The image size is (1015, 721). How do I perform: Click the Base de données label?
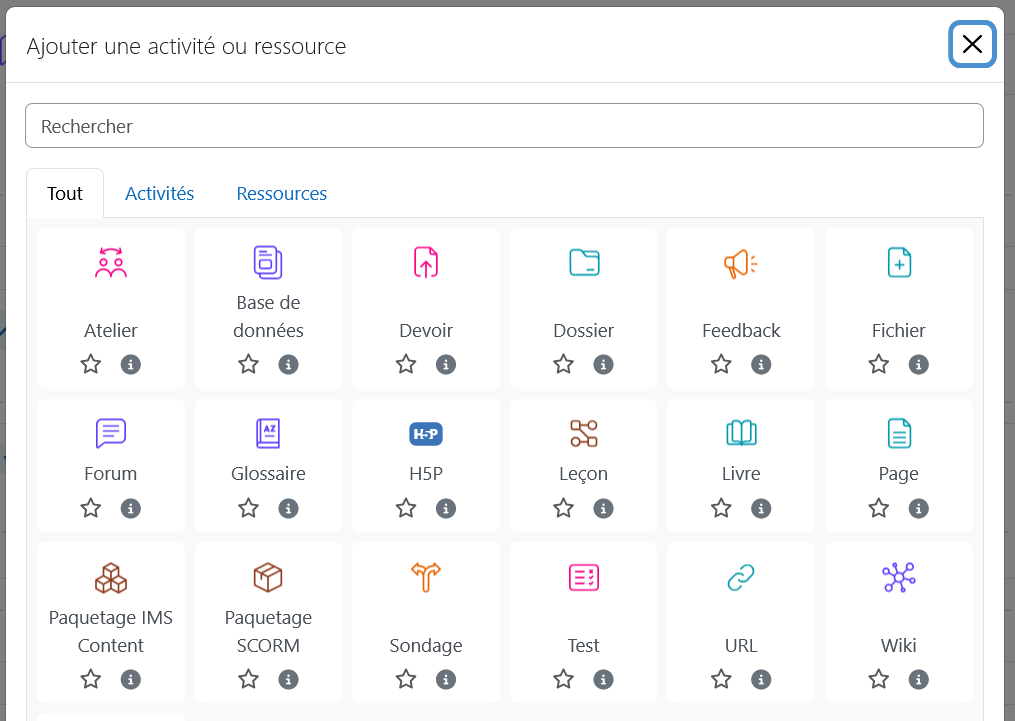click(268, 316)
